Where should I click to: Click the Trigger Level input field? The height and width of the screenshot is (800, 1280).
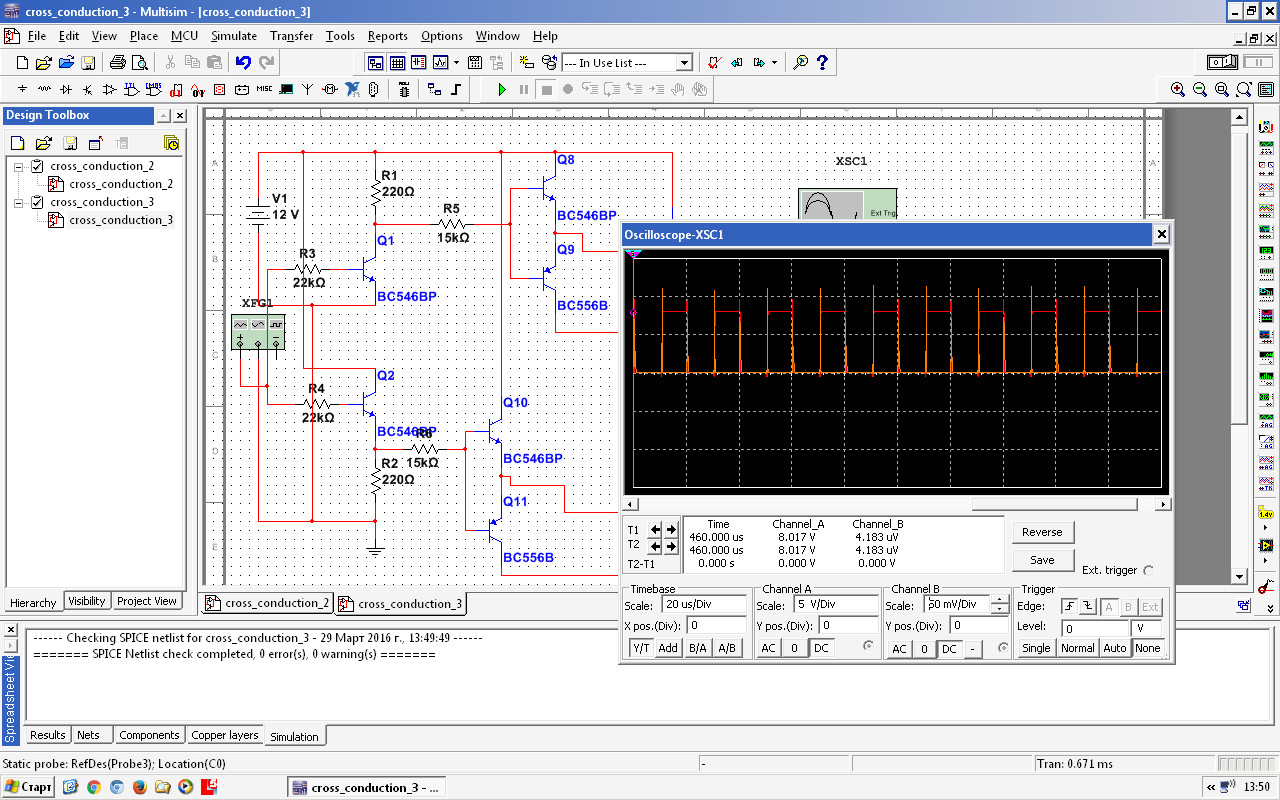click(x=1095, y=628)
